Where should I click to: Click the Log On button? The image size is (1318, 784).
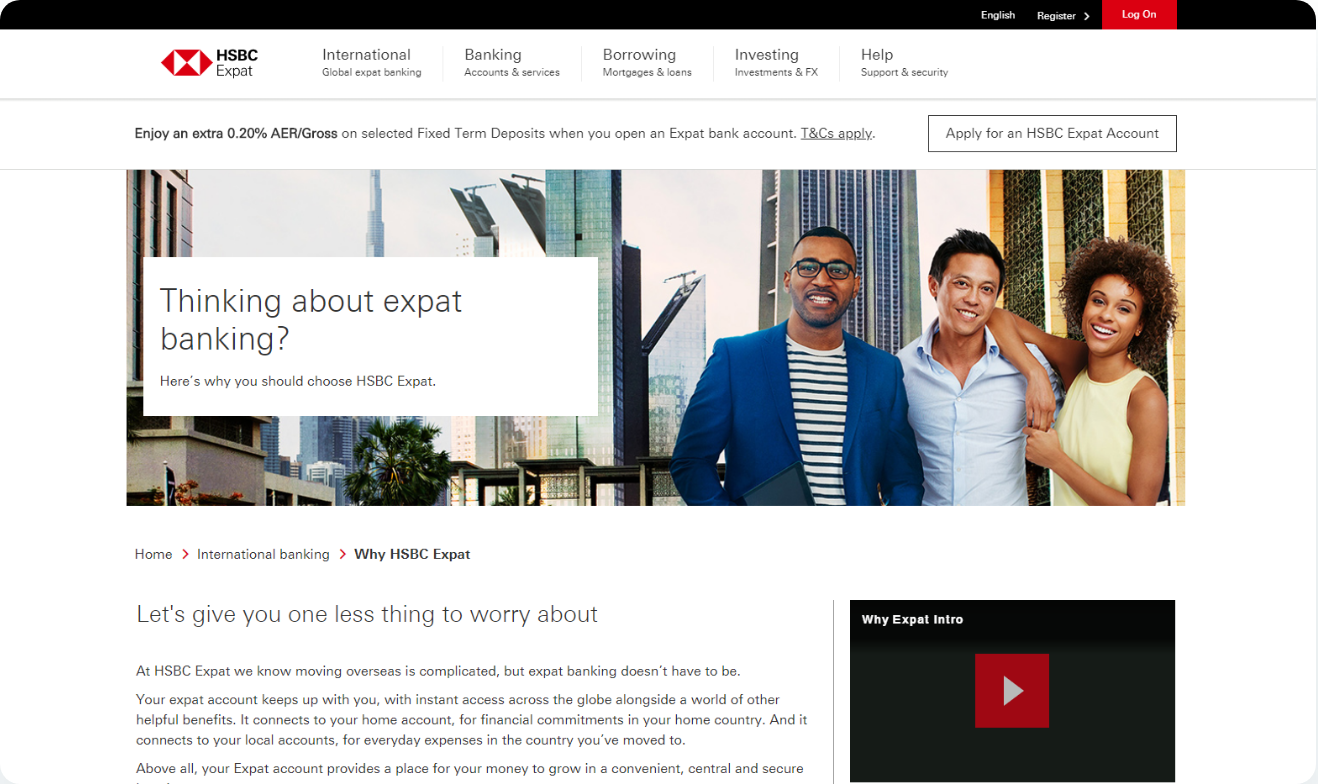pos(1139,15)
